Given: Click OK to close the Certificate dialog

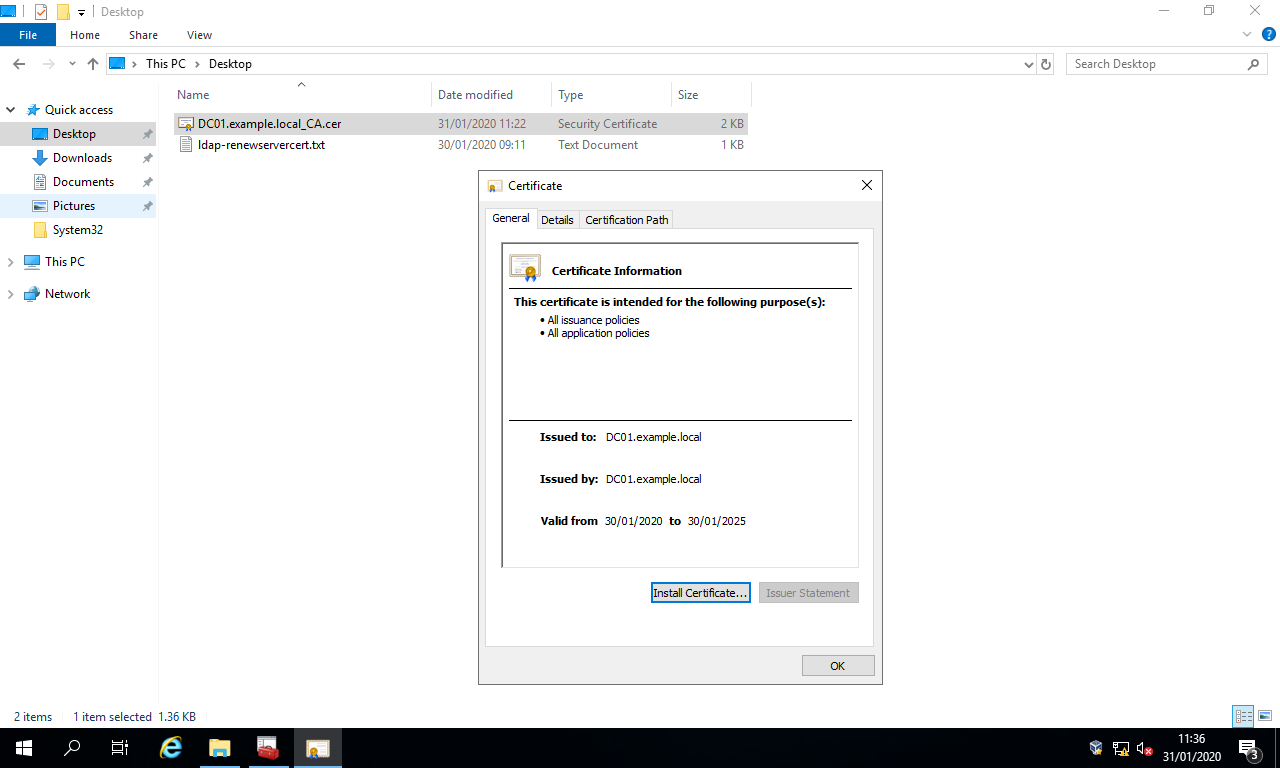Looking at the screenshot, I should [837, 665].
